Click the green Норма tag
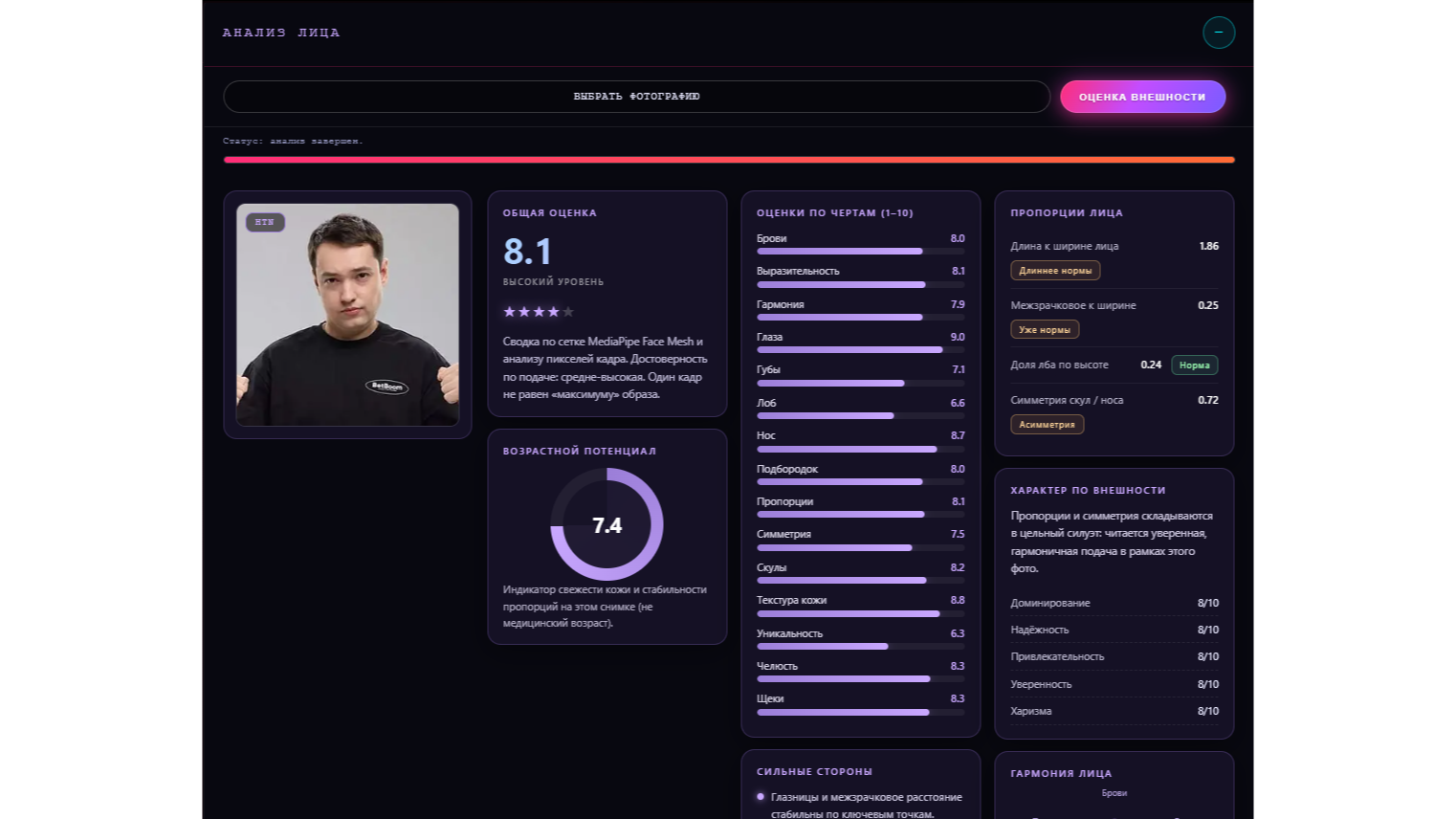This screenshot has width=1456, height=819. coord(1195,365)
